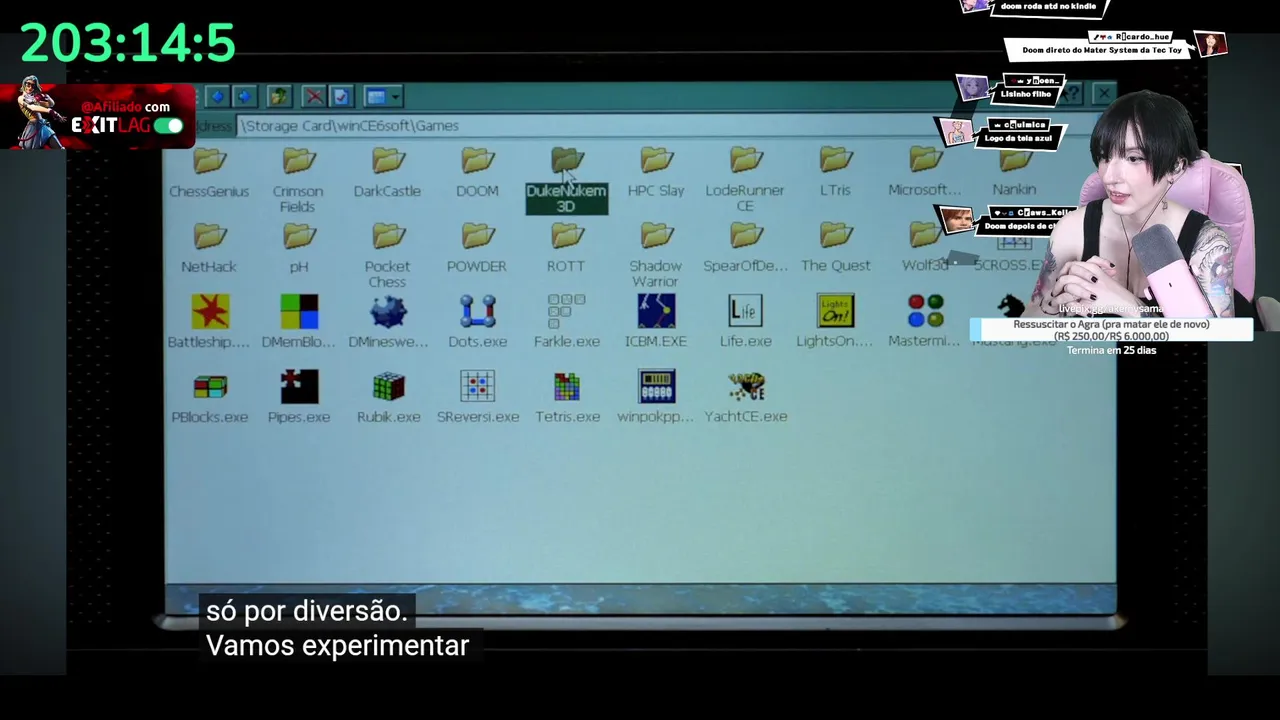Open the Crimson Fields folder

(x=298, y=180)
